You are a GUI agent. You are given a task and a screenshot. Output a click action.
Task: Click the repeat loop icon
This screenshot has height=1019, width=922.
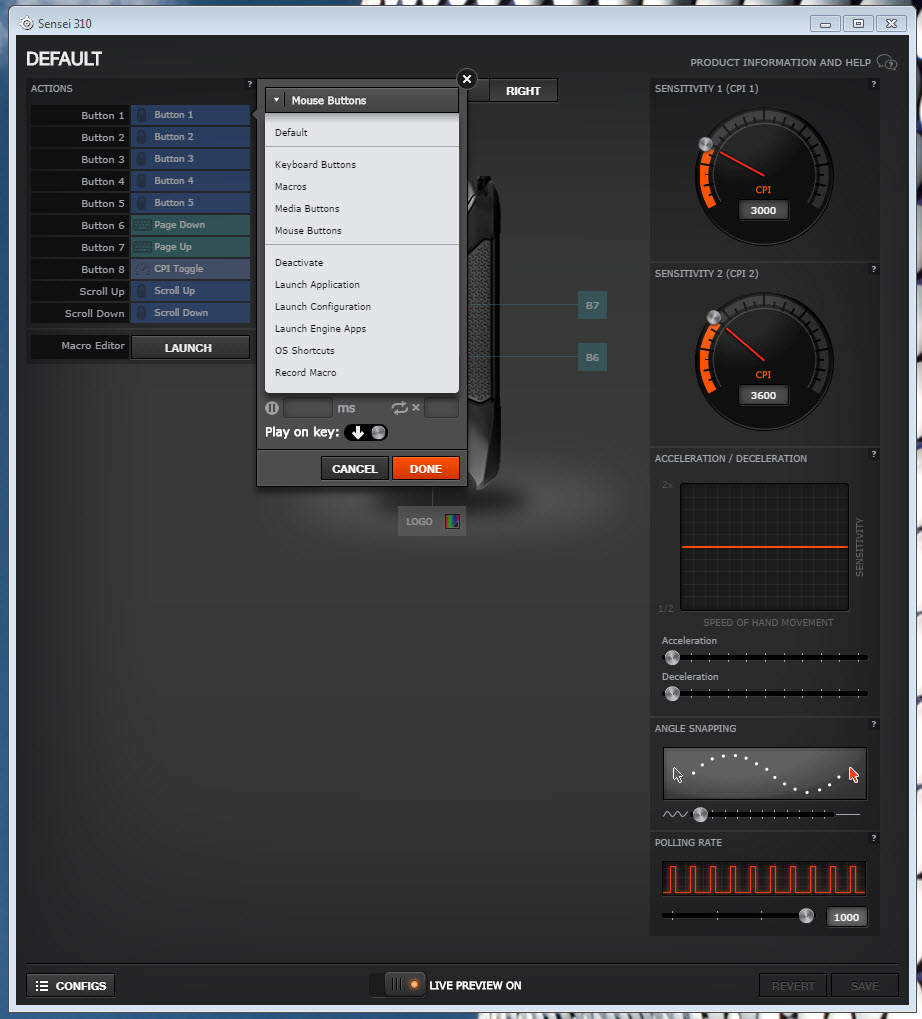click(x=400, y=408)
